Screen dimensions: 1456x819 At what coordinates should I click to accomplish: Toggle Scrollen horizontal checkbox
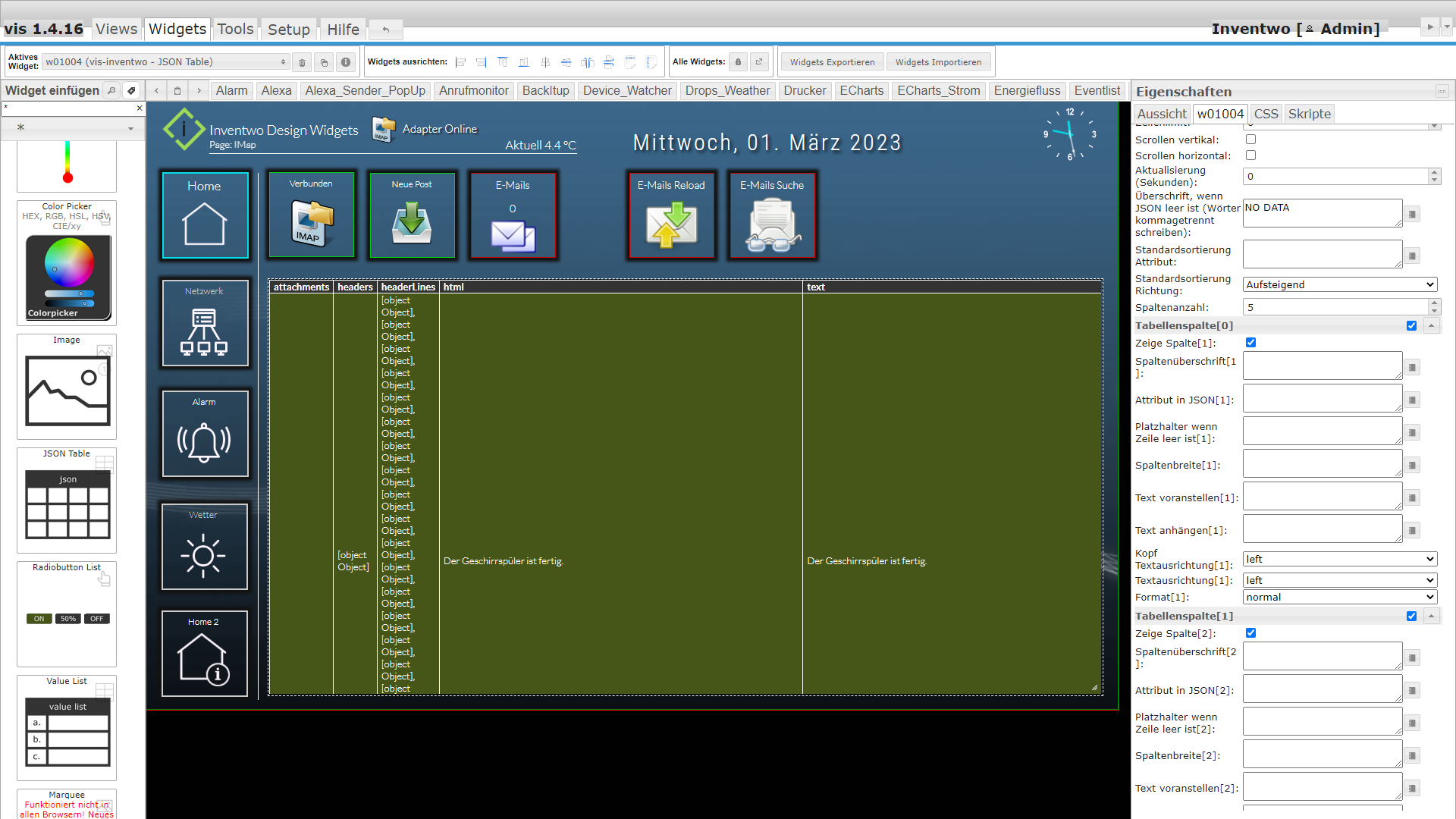tap(1251, 155)
